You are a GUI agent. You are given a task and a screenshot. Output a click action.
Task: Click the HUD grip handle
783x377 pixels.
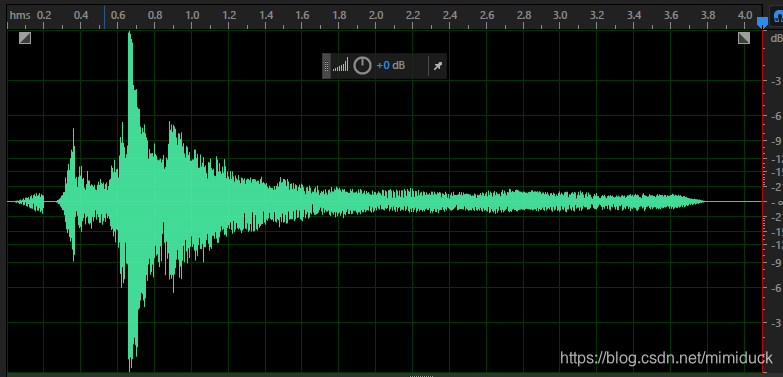point(327,66)
